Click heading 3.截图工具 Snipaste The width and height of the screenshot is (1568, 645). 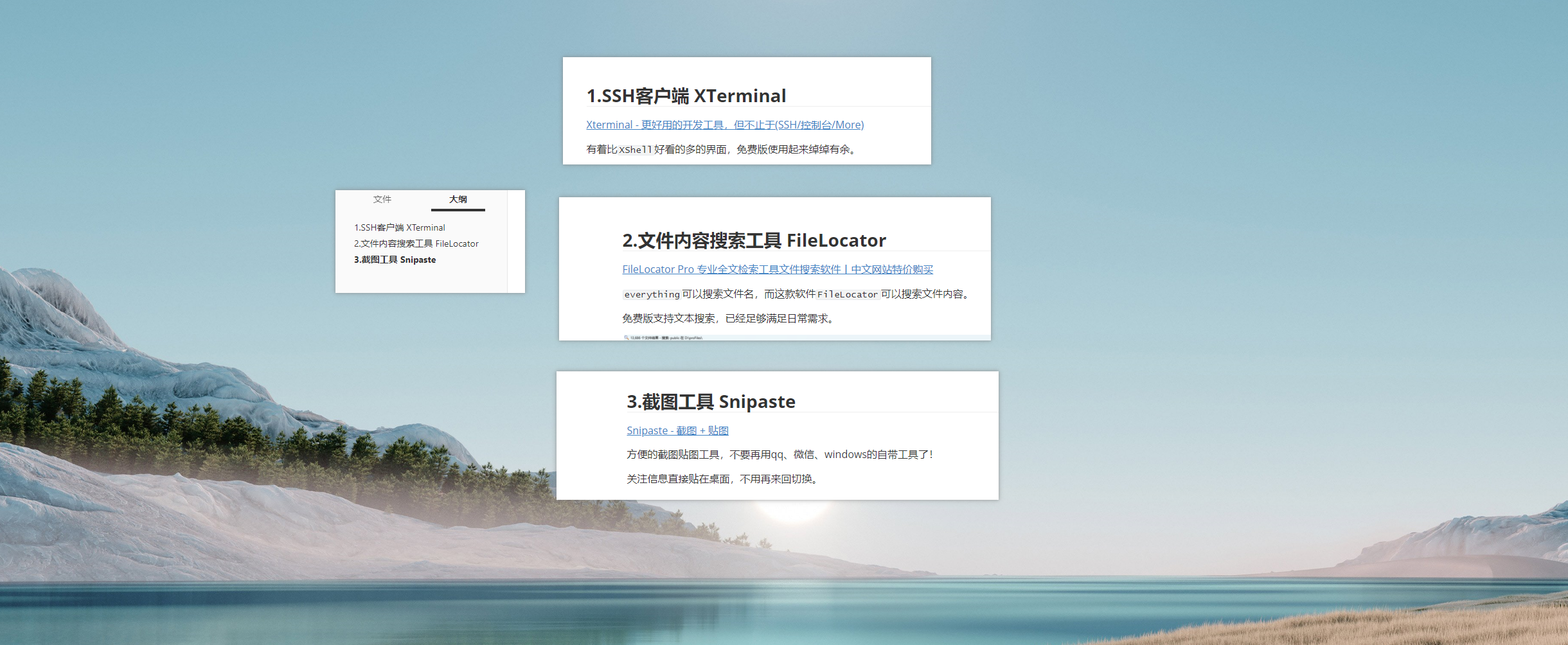point(711,402)
